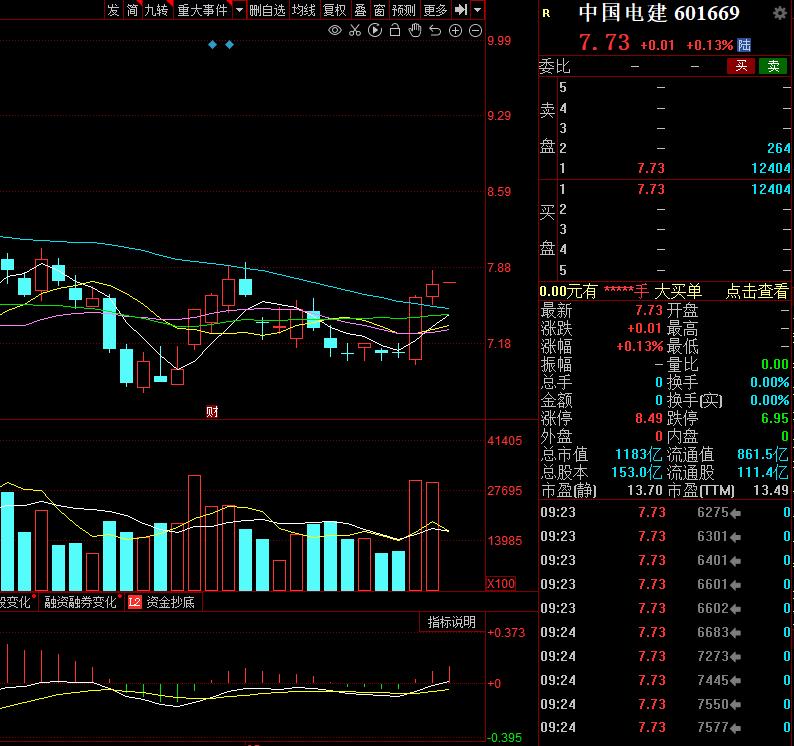794x746 pixels.
Task: Zoom in with the plus circle icon
Action: coord(455,31)
